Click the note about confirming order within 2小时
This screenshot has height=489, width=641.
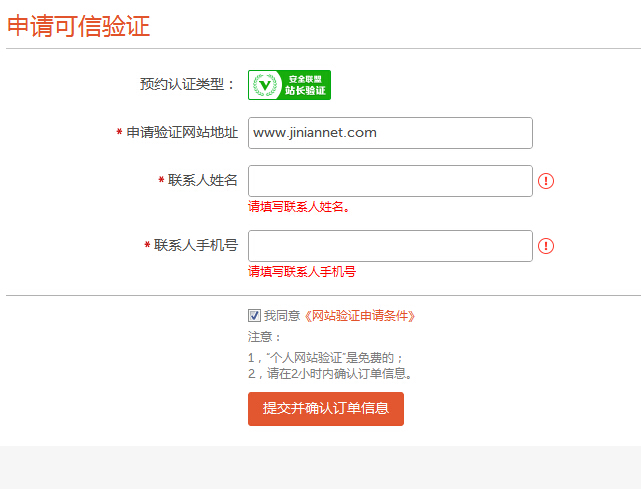[x=330, y=374]
